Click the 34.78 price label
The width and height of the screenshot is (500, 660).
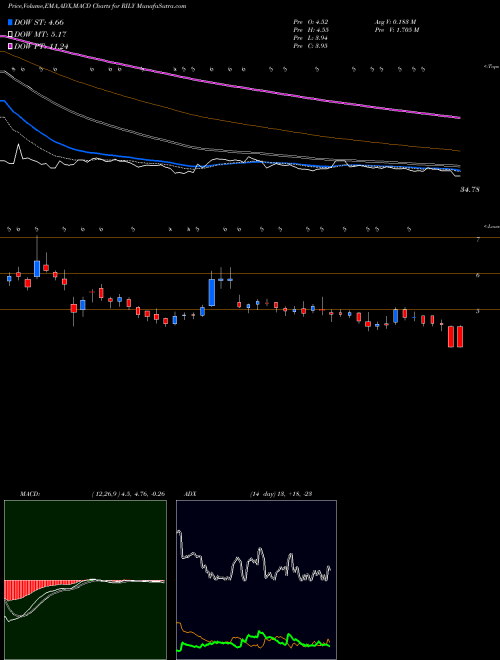tap(470, 190)
